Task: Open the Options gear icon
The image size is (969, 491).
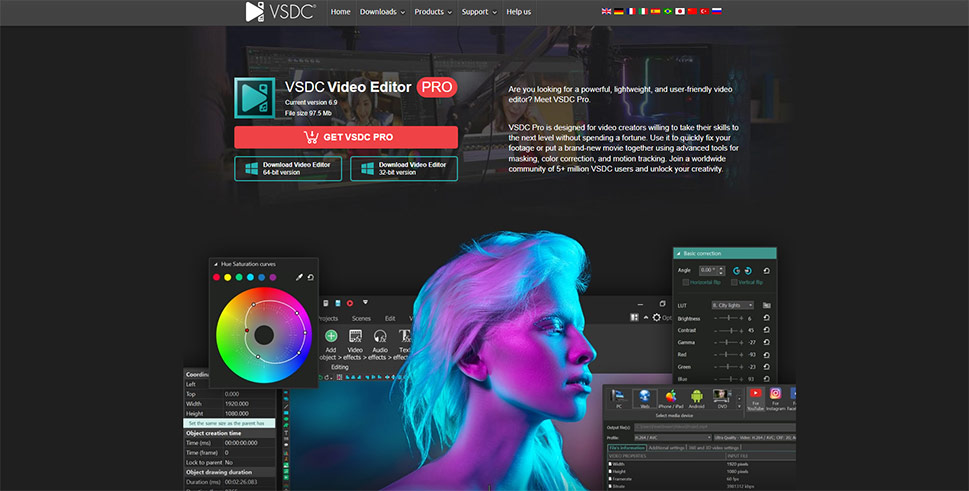Action: (656, 317)
